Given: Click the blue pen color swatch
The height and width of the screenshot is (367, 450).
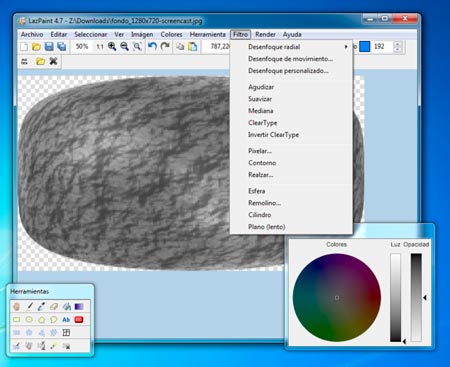Looking at the screenshot, I should pyautogui.click(x=365, y=47).
